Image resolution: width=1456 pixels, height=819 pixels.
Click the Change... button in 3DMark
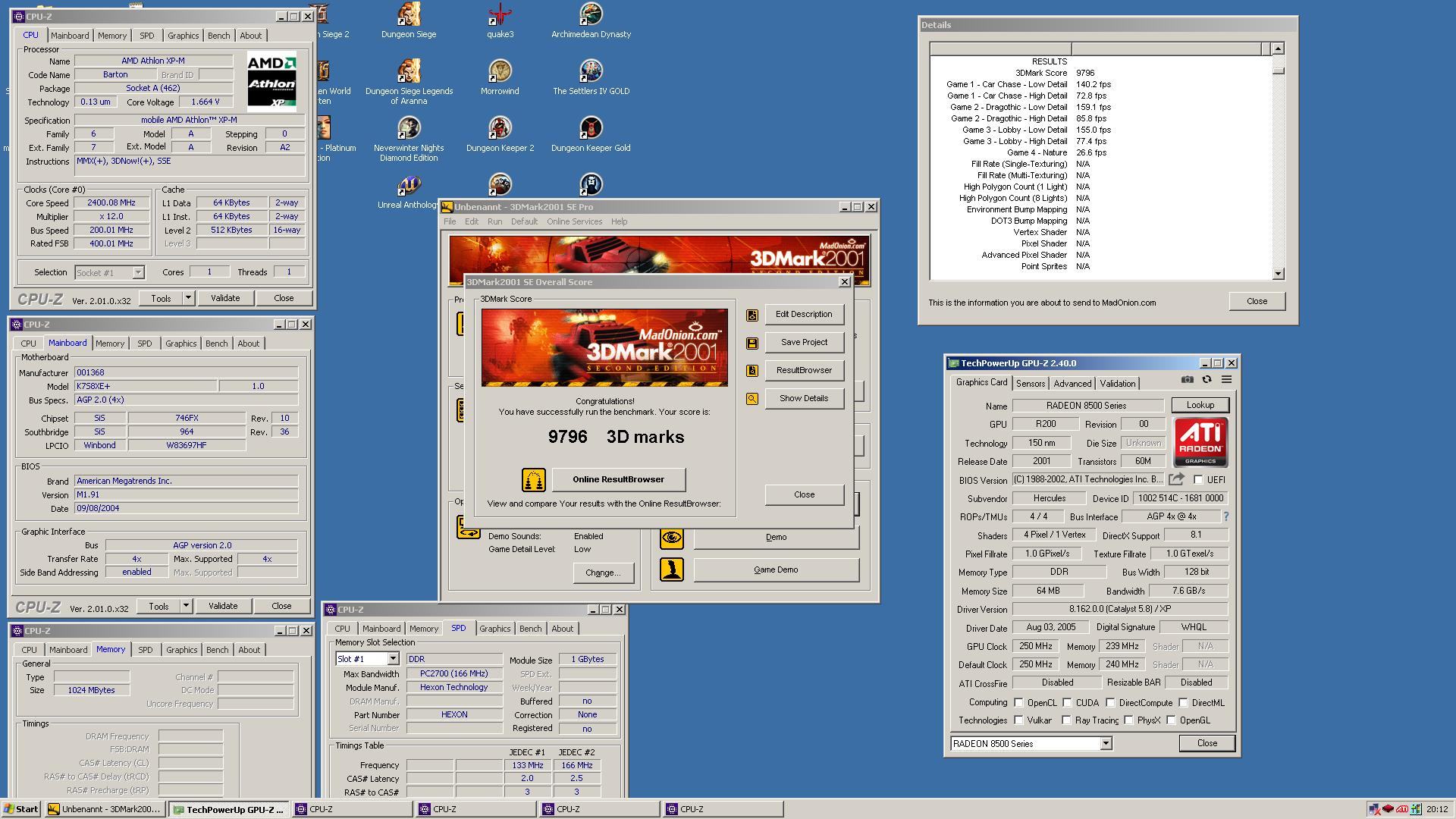pos(603,573)
